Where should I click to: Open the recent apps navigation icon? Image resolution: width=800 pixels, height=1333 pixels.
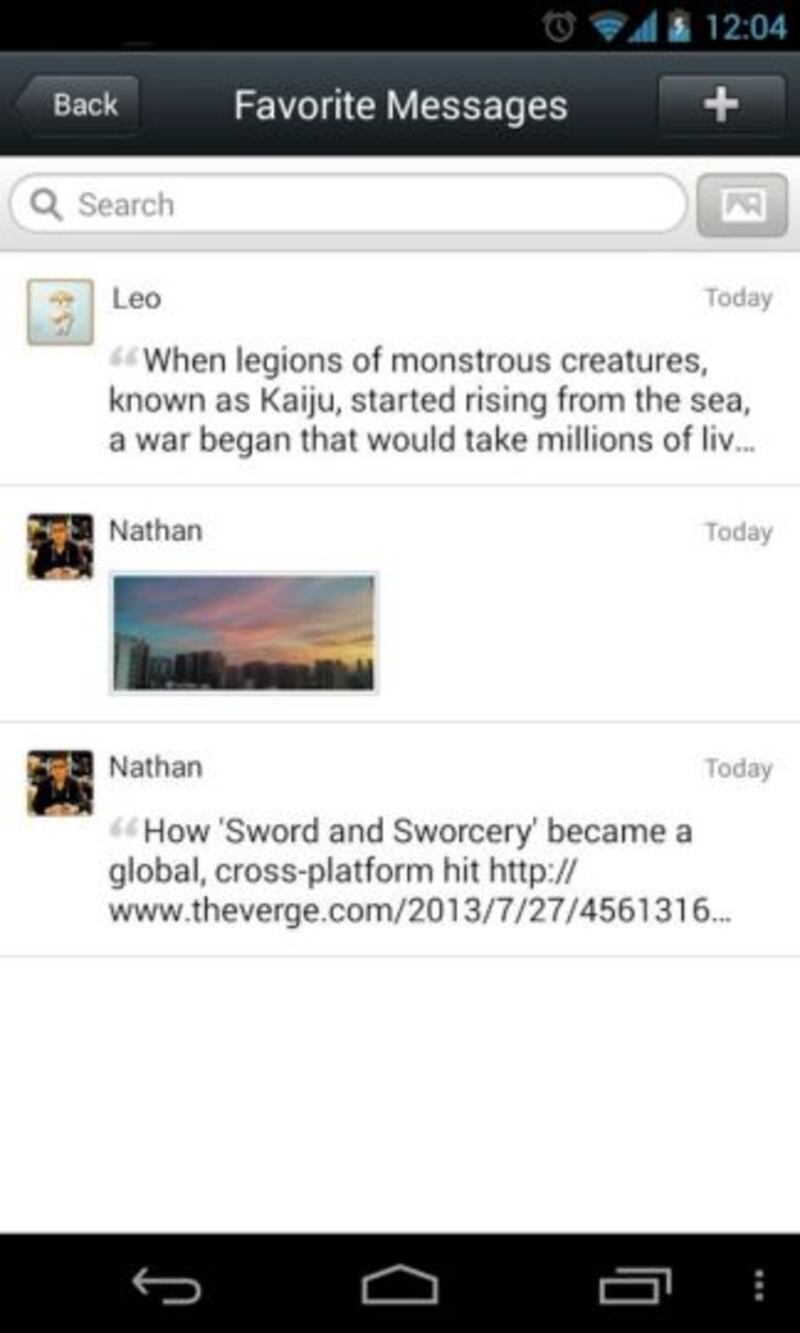634,1284
